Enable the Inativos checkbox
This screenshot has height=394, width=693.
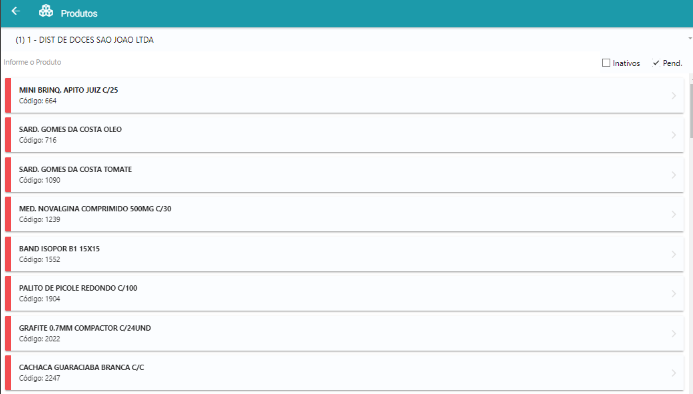pyautogui.click(x=606, y=63)
